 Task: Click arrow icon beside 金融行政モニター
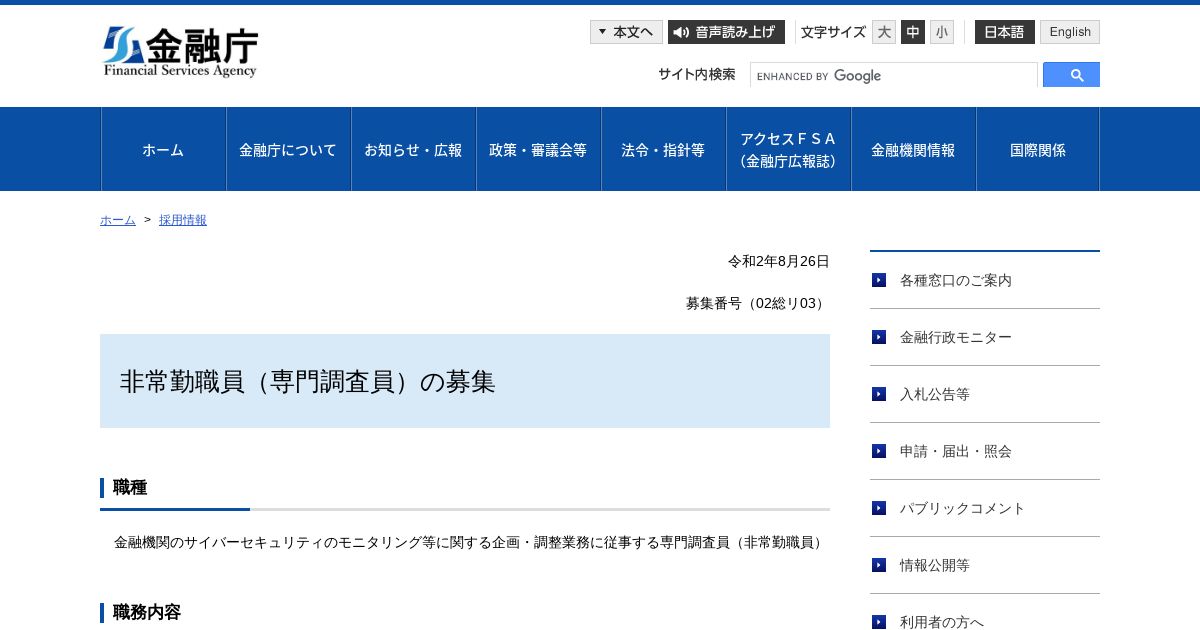pos(879,337)
